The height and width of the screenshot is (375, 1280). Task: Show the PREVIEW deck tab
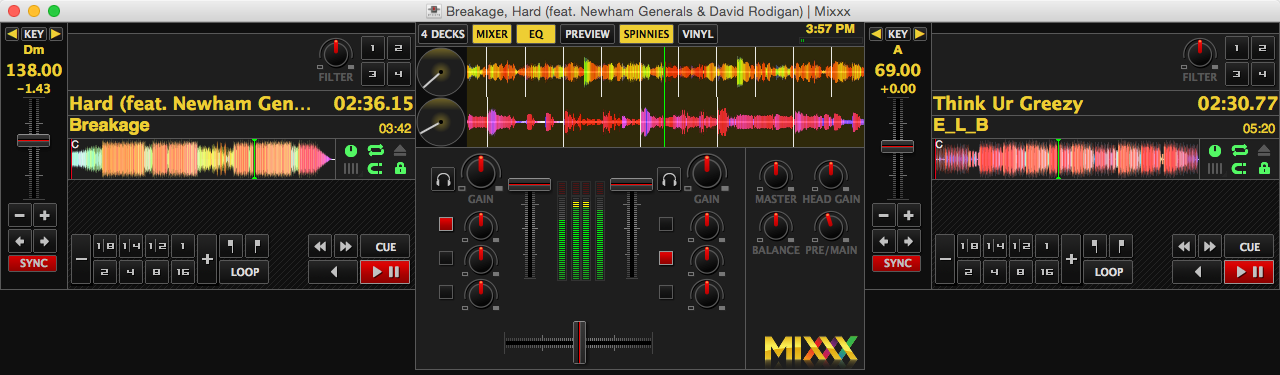pos(587,34)
